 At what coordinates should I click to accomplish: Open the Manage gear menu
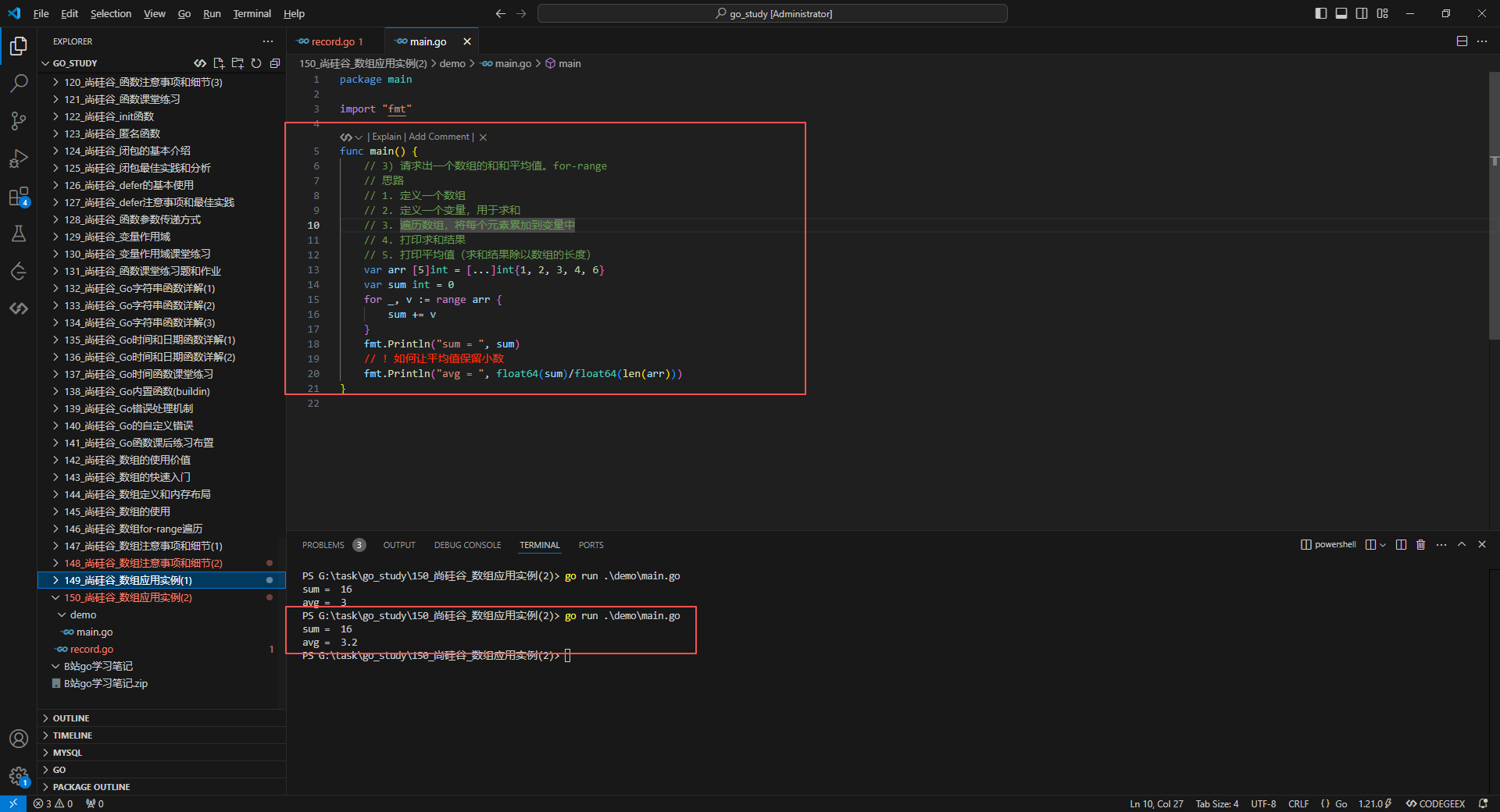click(19, 776)
